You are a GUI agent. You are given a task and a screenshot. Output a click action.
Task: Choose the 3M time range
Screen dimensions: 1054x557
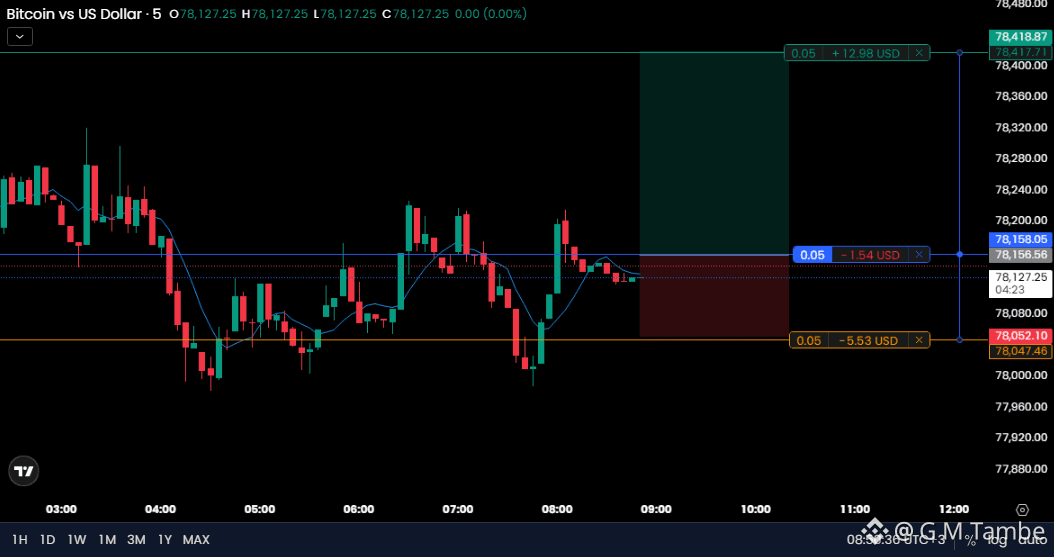tap(136, 540)
